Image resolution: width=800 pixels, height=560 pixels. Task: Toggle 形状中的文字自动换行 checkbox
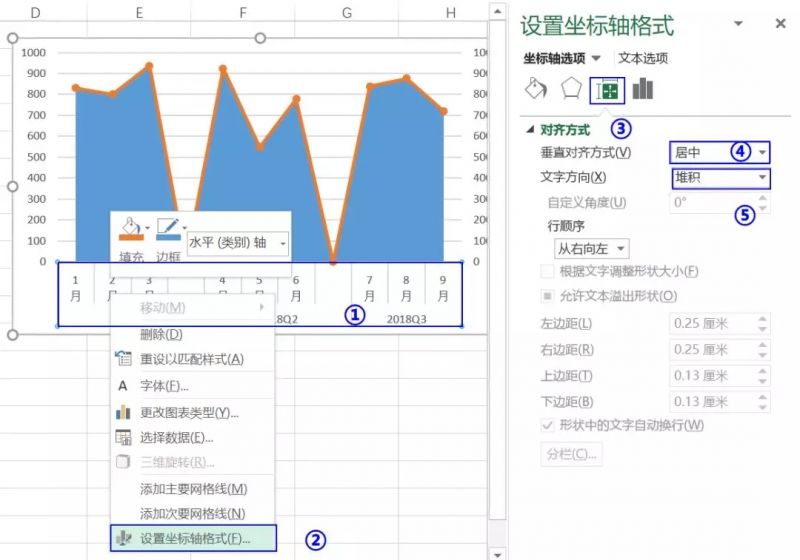[547, 425]
